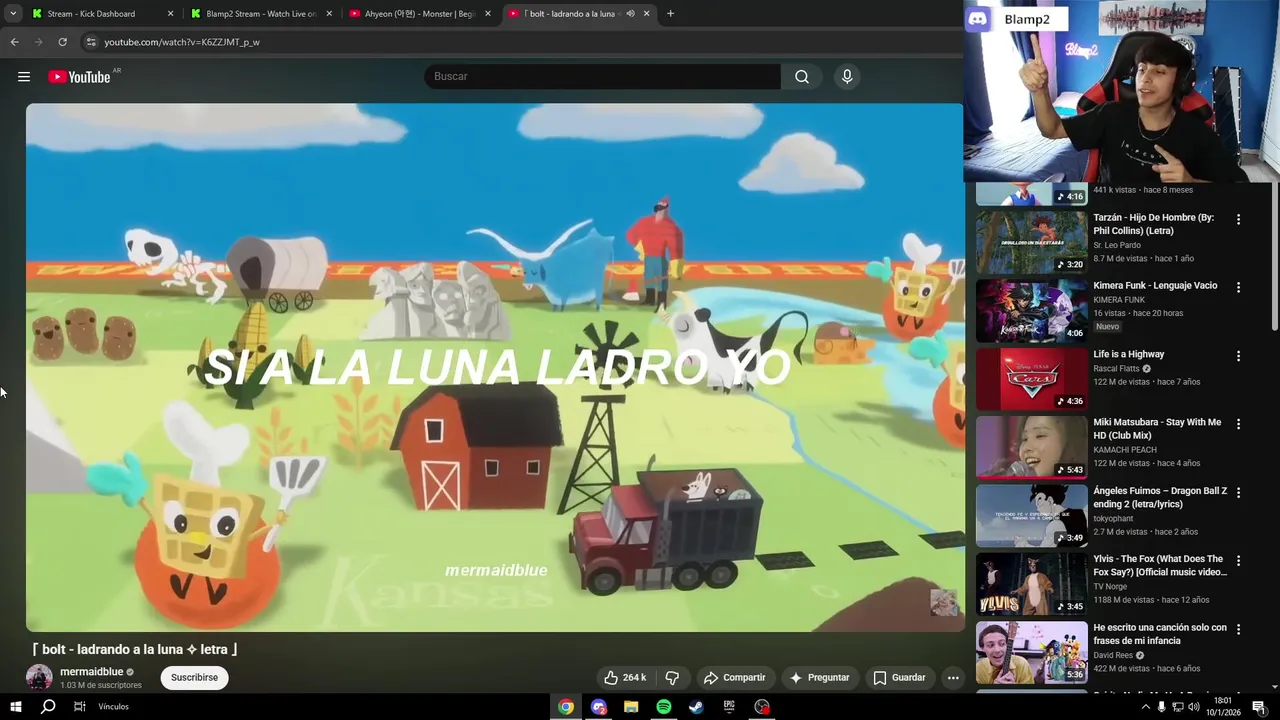Viewport: 1280px width, 720px height.
Task: Start voice search with microphone icon
Action: coord(847,77)
